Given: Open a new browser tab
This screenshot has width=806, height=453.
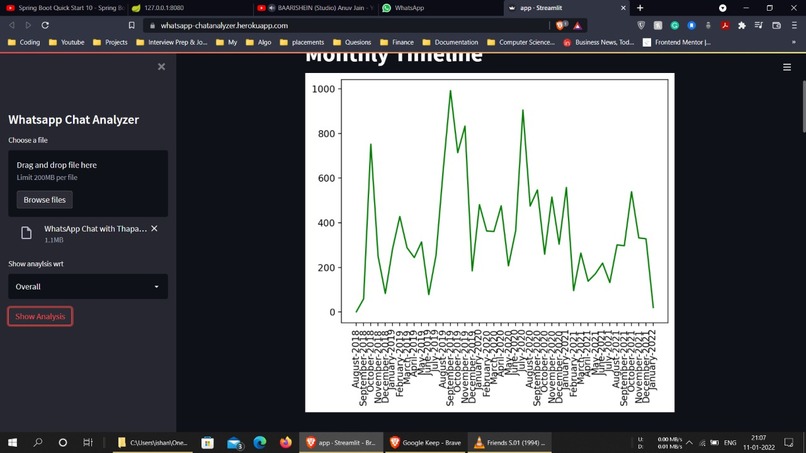Looking at the screenshot, I should pos(640,8).
